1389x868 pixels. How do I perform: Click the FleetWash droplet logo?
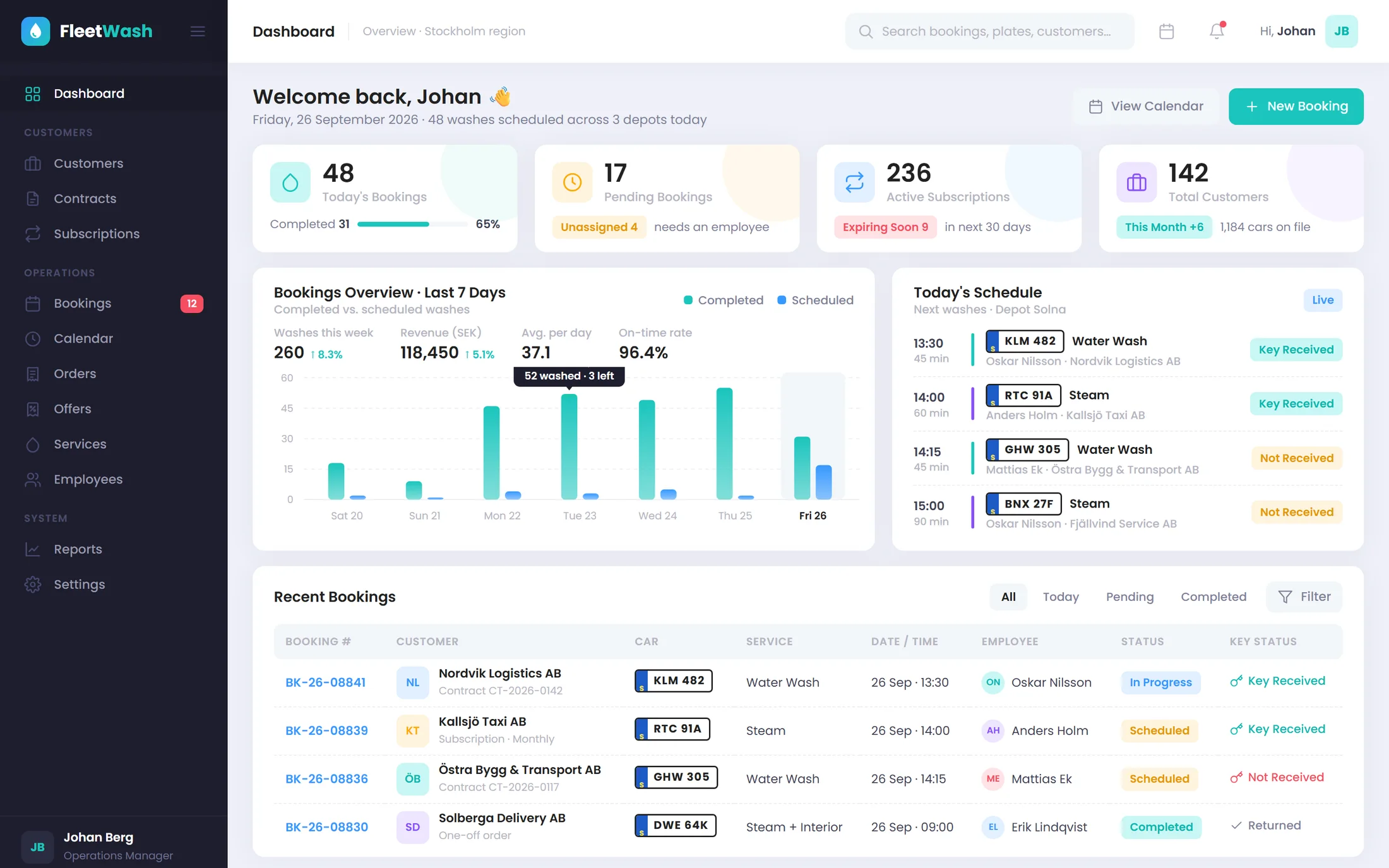pyautogui.click(x=36, y=31)
